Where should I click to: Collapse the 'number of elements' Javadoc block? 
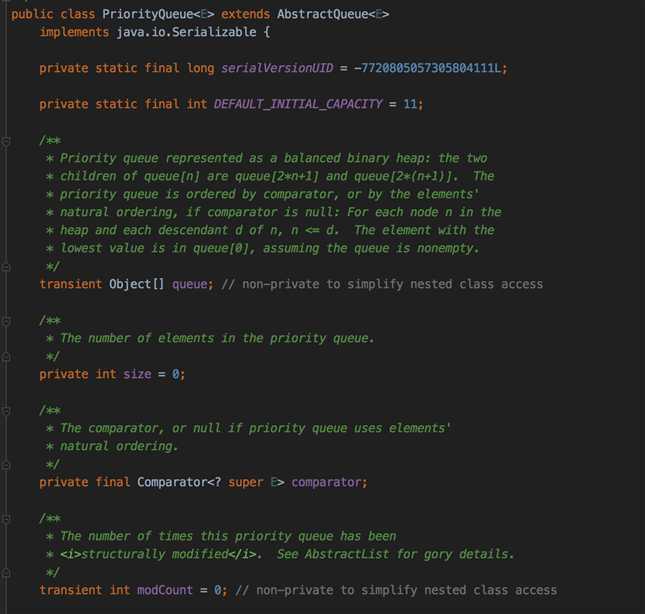(x=6, y=321)
